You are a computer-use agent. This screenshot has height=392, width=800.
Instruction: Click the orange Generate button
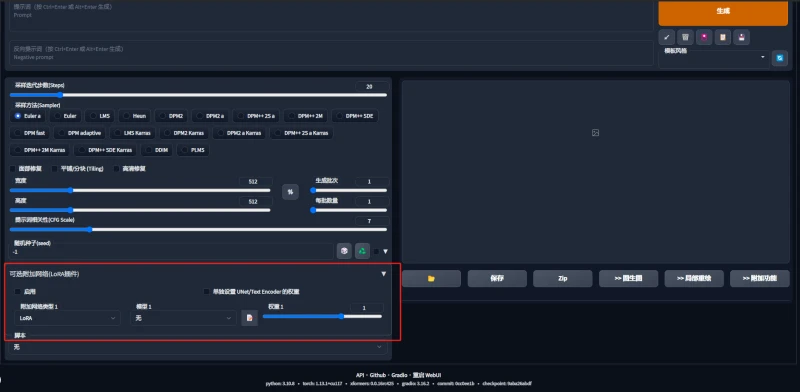(723, 11)
